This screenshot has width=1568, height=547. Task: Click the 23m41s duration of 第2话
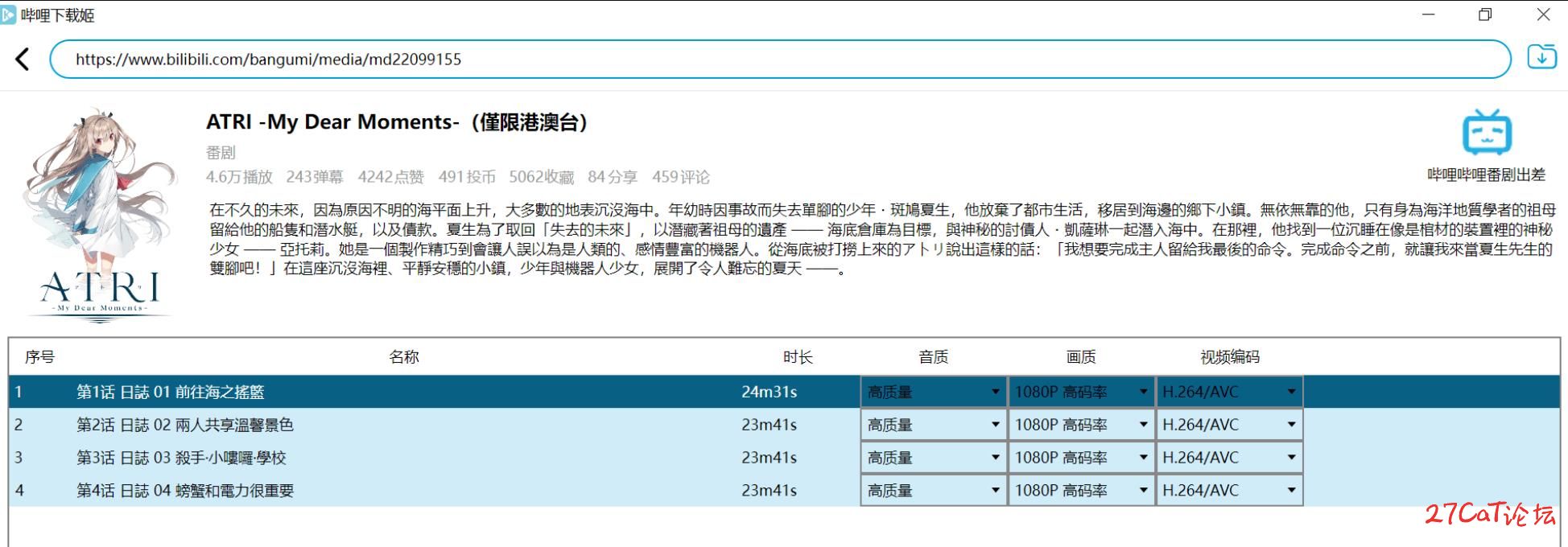(x=769, y=425)
